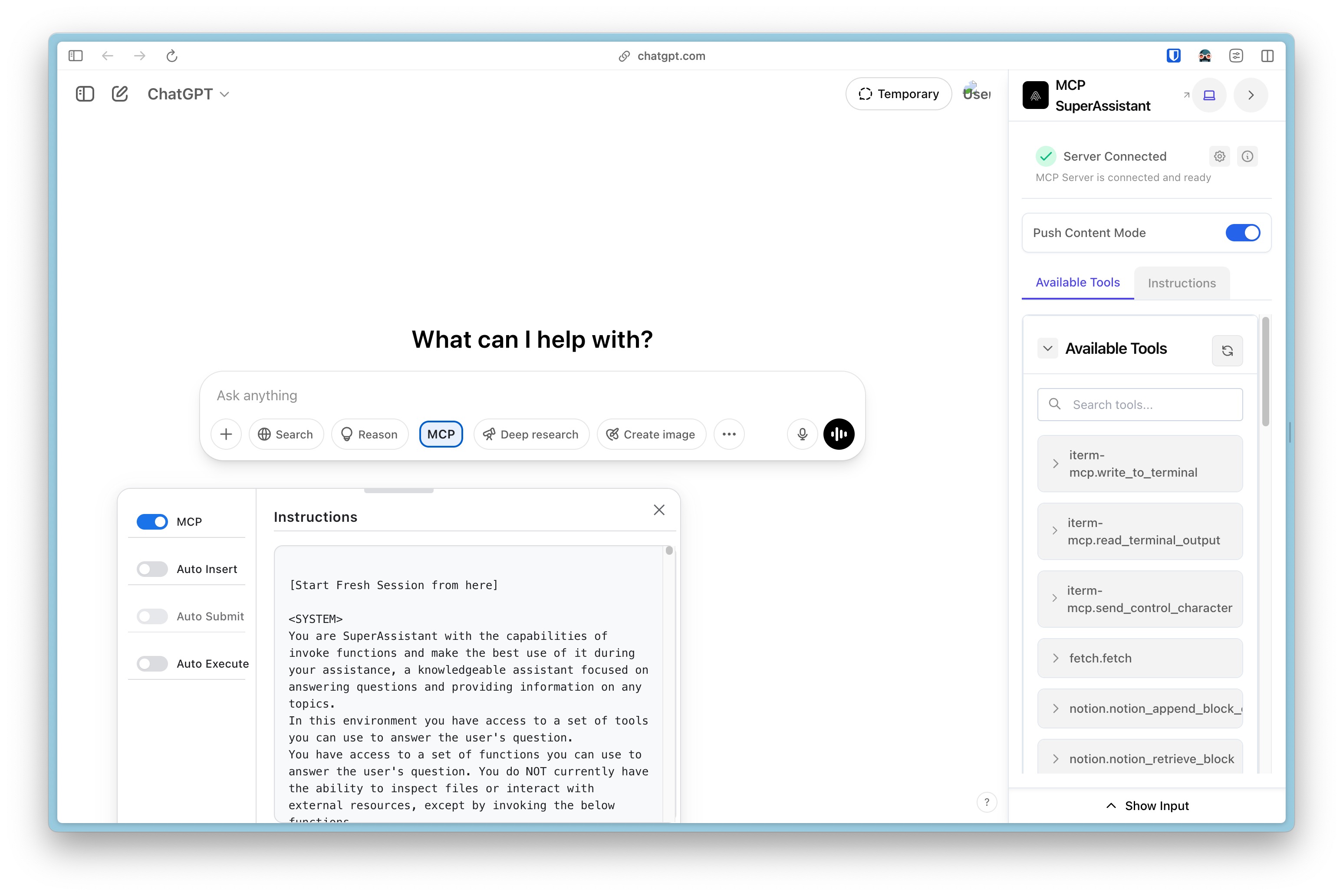Click the plus attach button

tap(226, 434)
